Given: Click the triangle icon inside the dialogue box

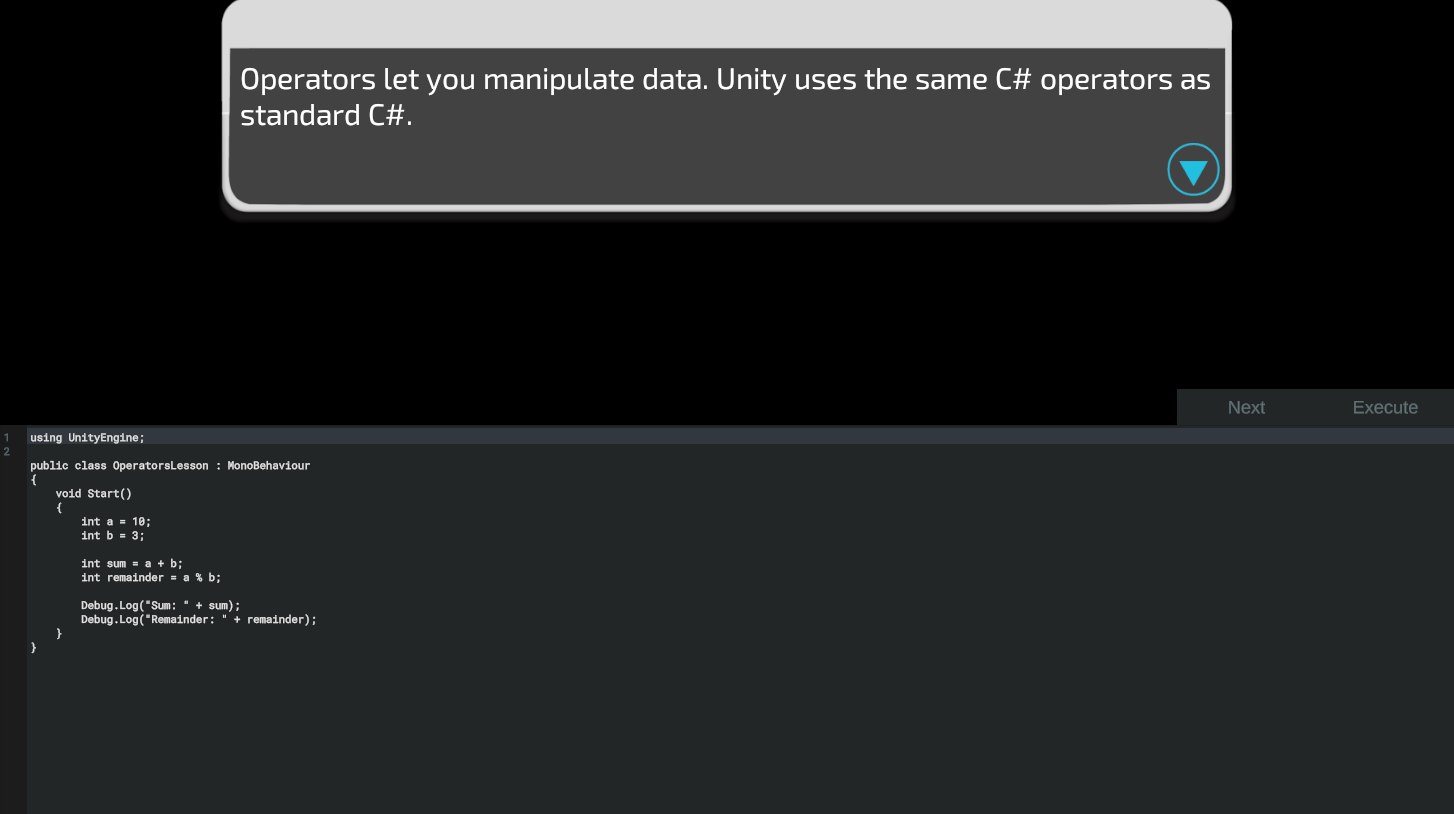Looking at the screenshot, I should 1193,169.
